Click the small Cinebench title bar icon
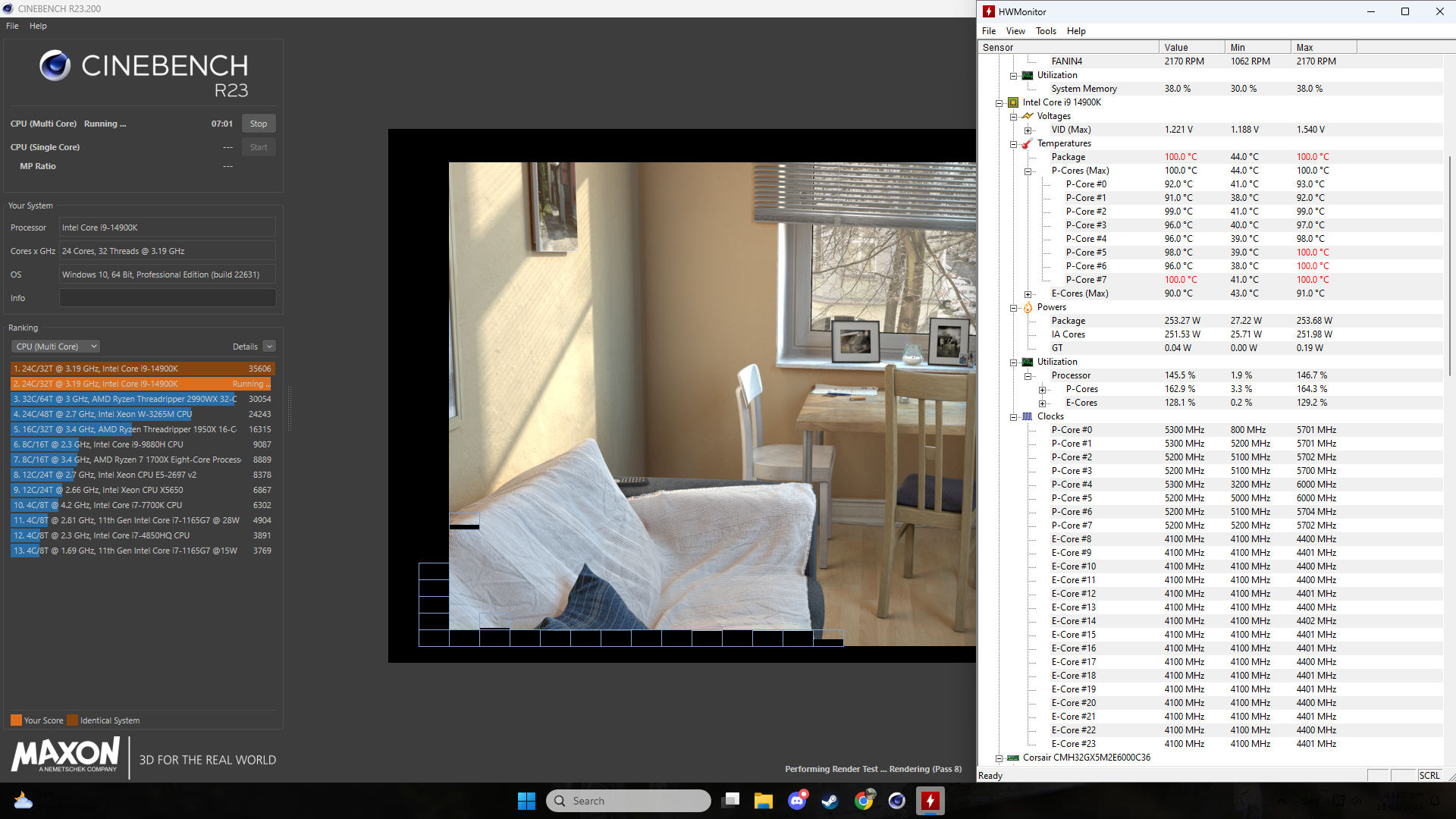The width and height of the screenshot is (1456, 819). (x=8, y=8)
